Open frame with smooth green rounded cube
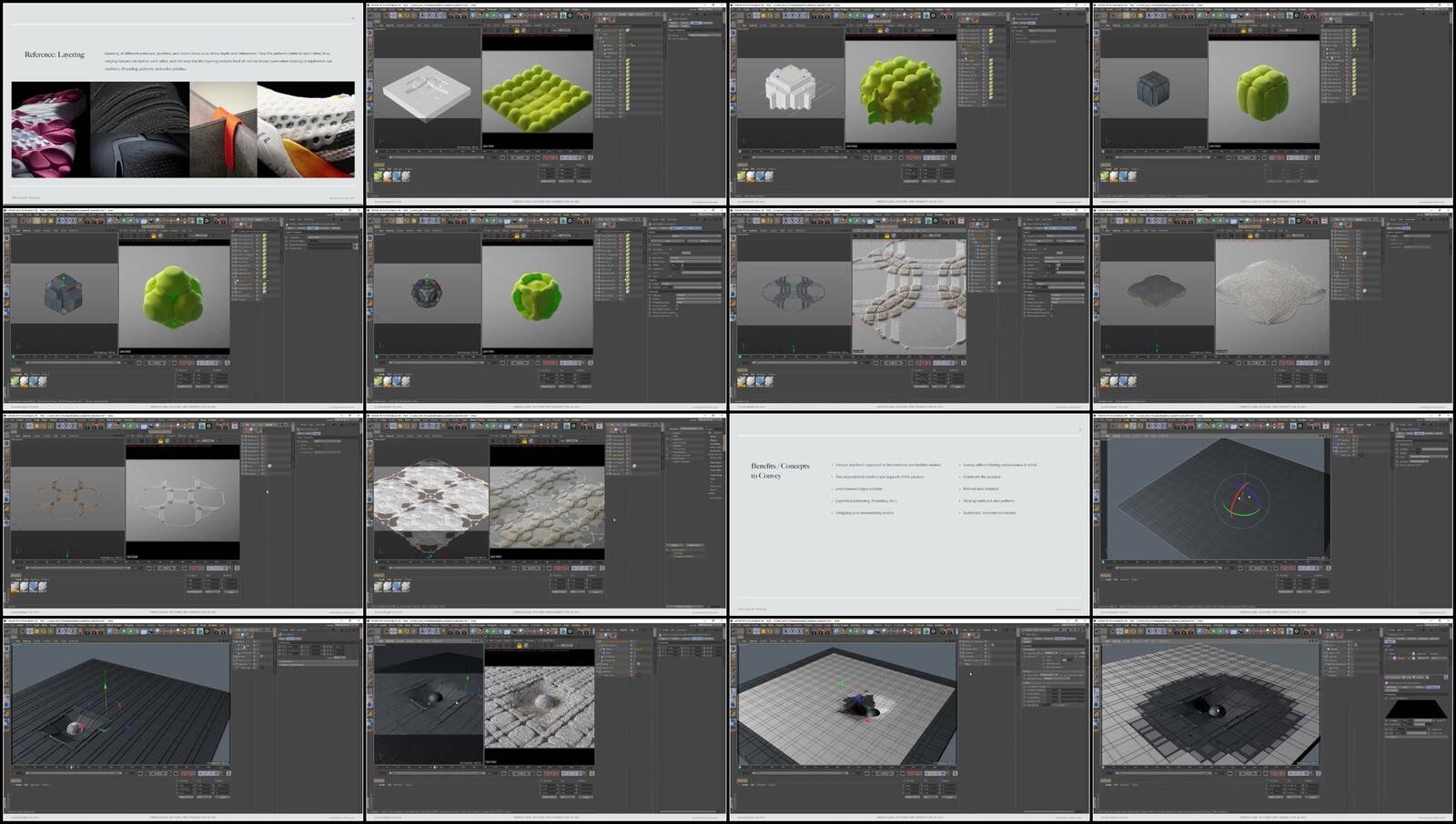 (x=1273, y=103)
